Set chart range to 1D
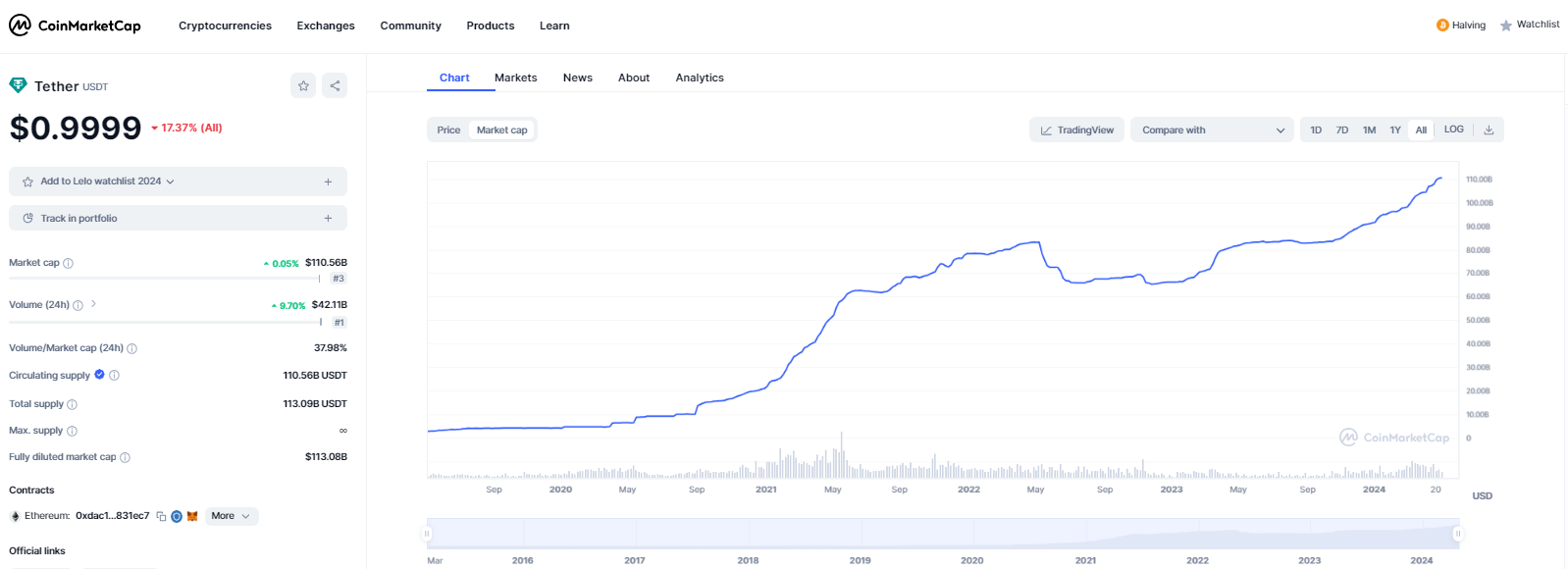1568x569 pixels. [1316, 129]
